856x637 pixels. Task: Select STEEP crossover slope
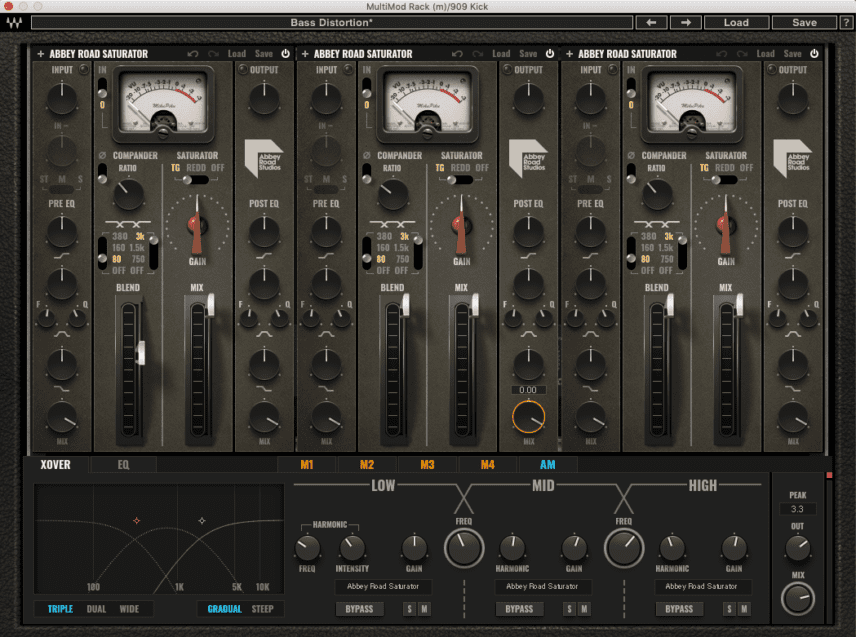263,609
